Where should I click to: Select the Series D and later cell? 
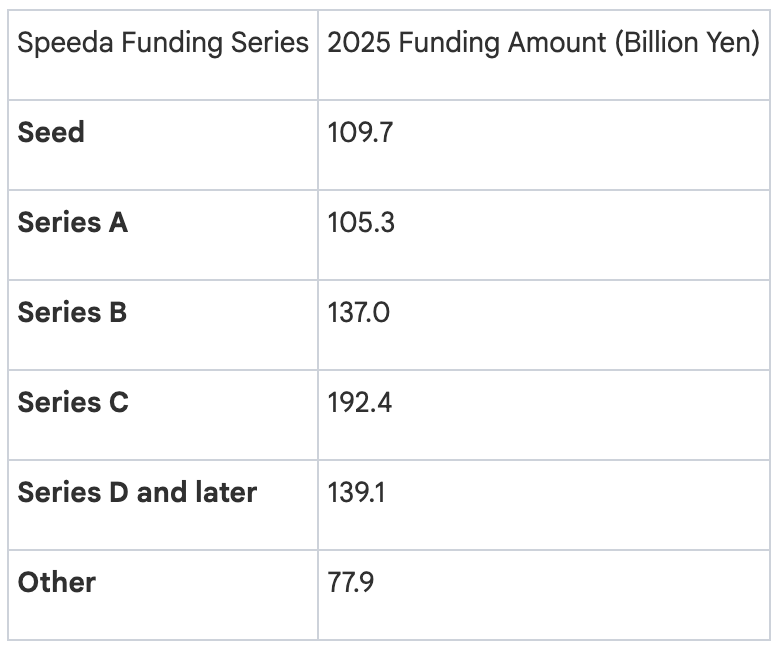pos(137,492)
